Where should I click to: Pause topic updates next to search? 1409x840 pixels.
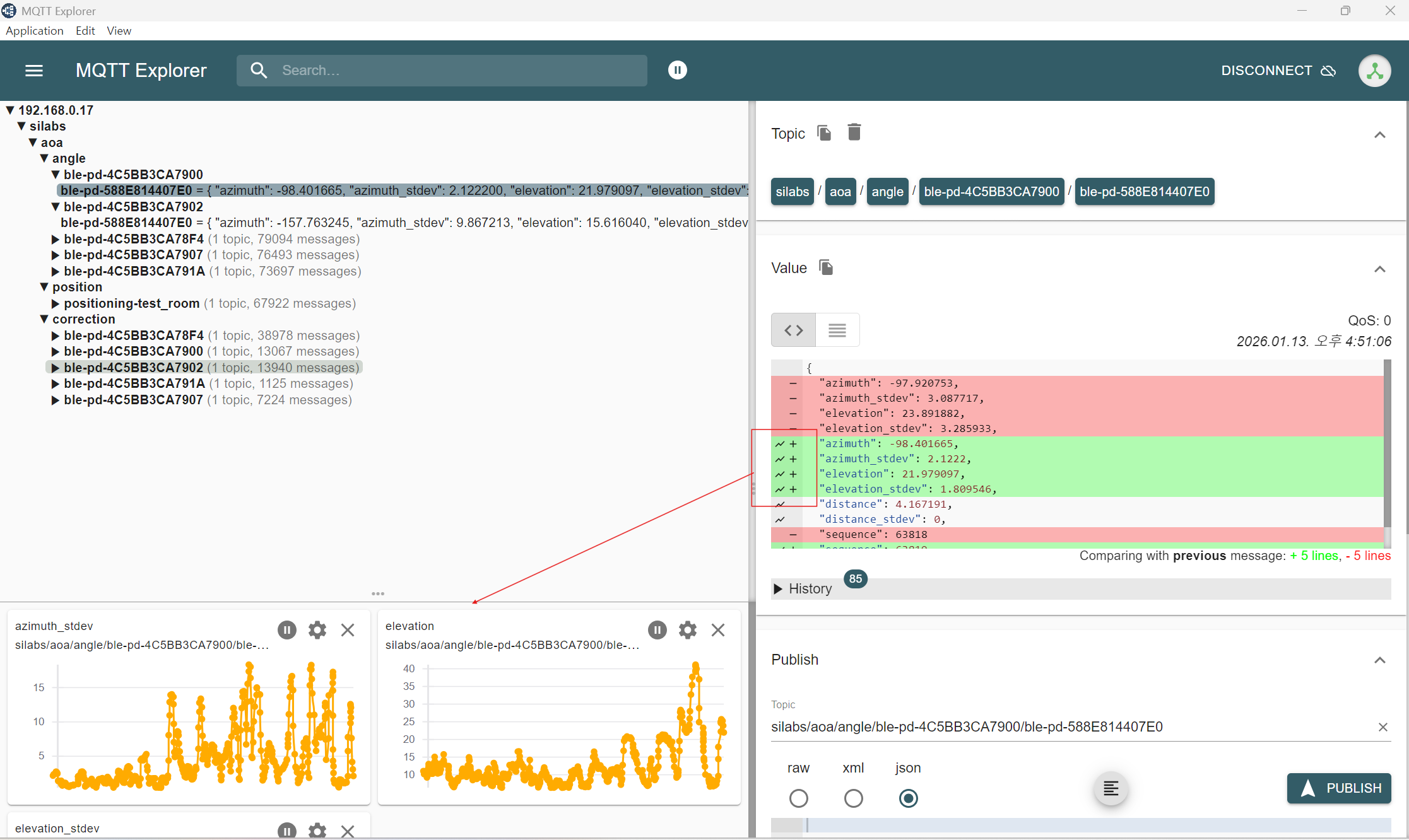click(x=678, y=70)
